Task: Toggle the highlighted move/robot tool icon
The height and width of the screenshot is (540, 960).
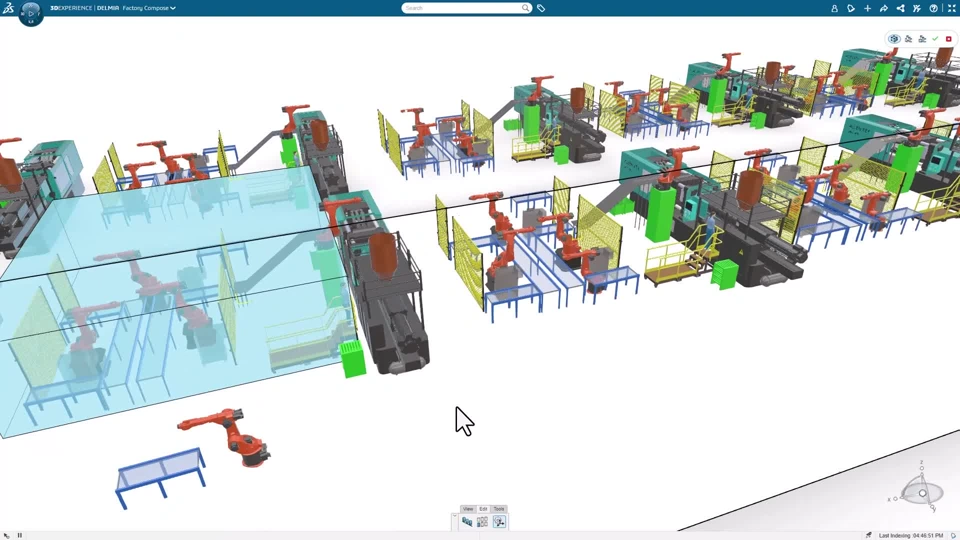Action: click(500, 522)
